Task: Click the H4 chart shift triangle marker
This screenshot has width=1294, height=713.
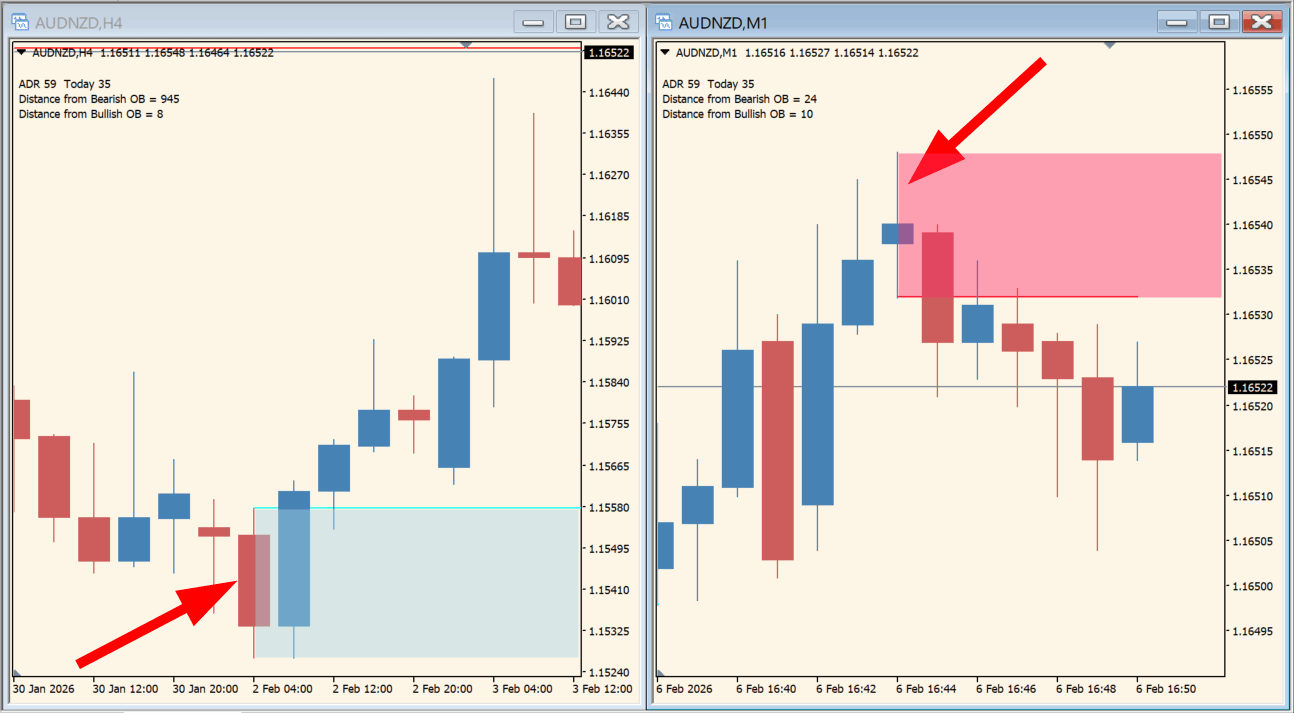Action: pos(466,45)
